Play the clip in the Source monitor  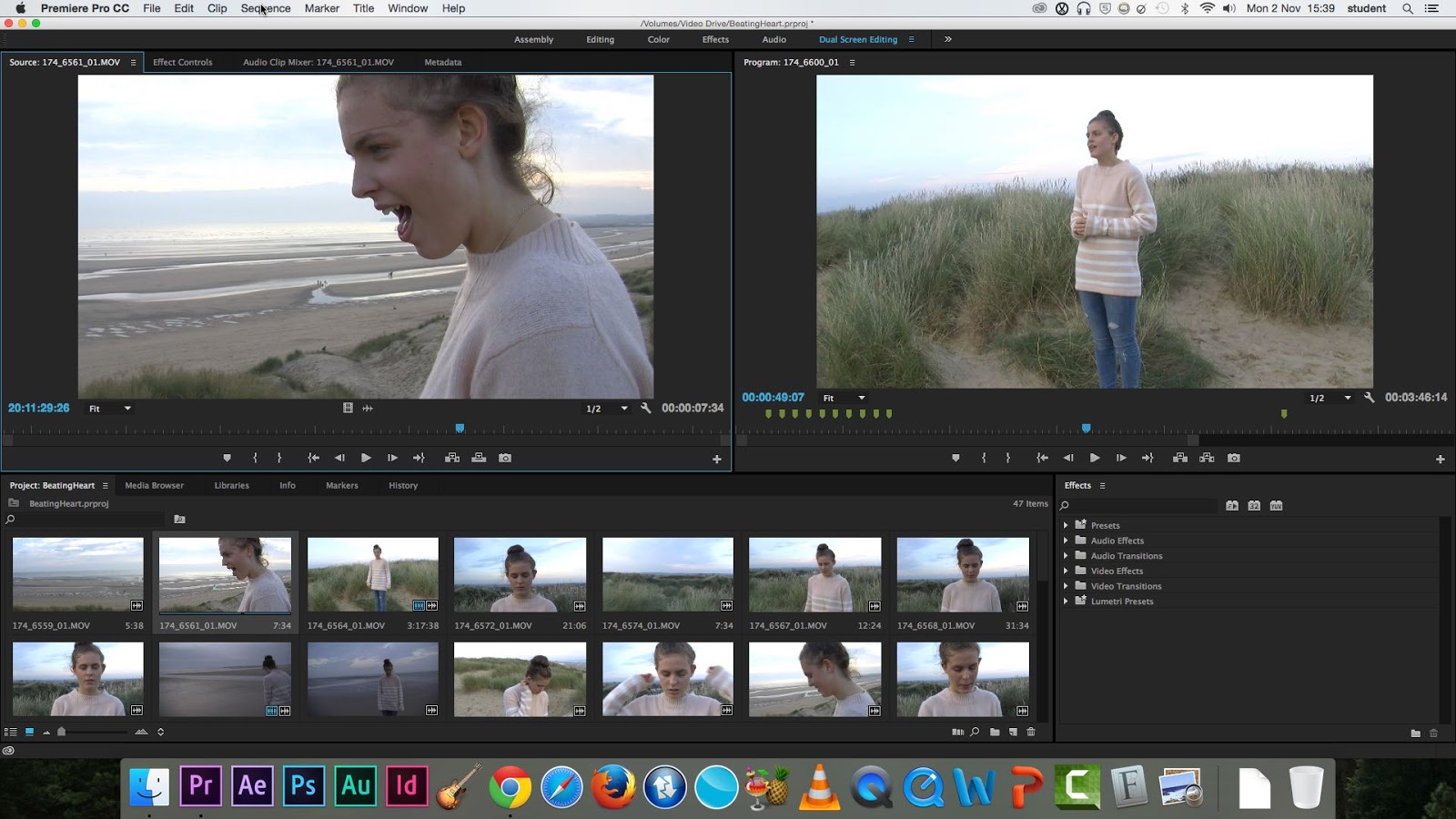pyautogui.click(x=366, y=458)
